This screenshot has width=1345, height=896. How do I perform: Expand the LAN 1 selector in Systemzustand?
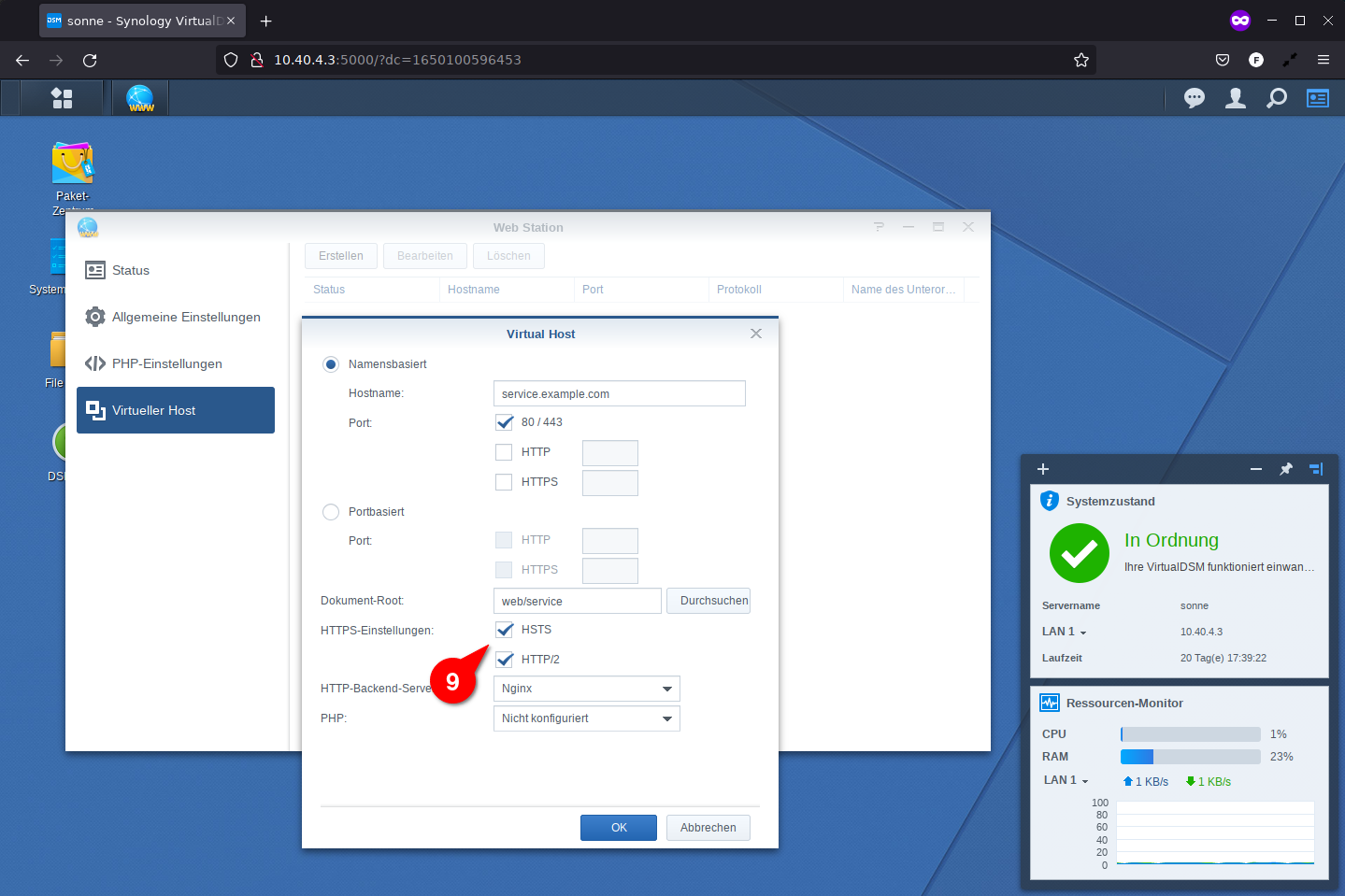pyautogui.click(x=1065, y=632)
